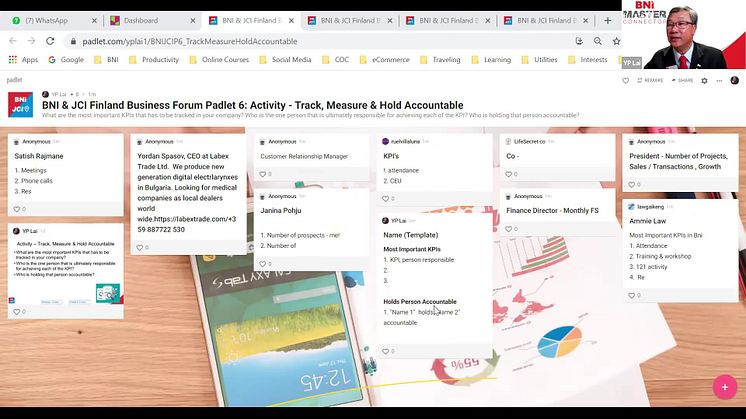
Task: Open the COC bookmarks folder
Action: click(x=335, y=59)
